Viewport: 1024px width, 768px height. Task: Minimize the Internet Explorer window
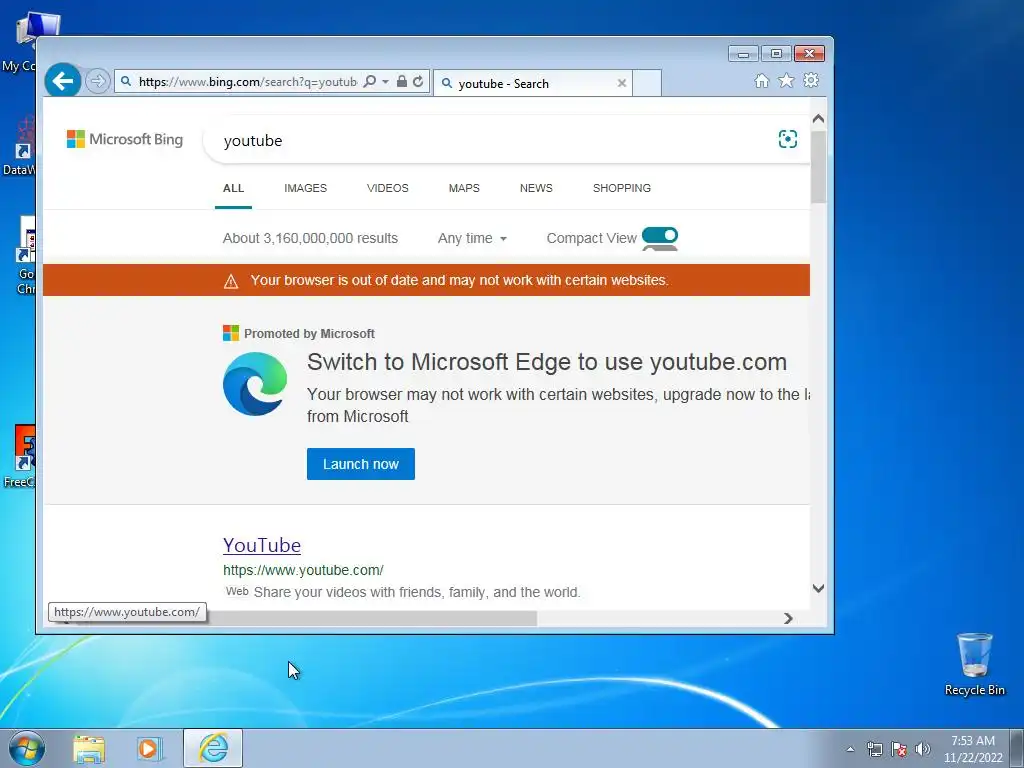743,54
